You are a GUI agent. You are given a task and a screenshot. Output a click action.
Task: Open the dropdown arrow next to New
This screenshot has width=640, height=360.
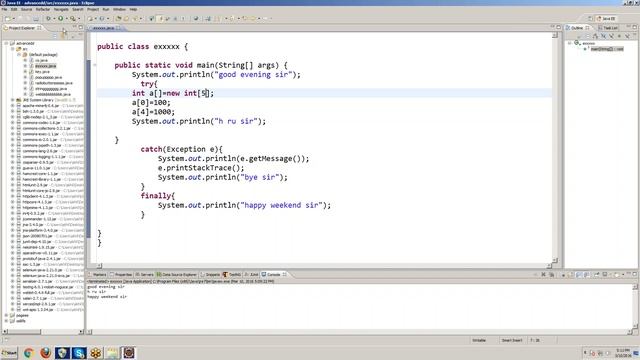tap(13, 18)
